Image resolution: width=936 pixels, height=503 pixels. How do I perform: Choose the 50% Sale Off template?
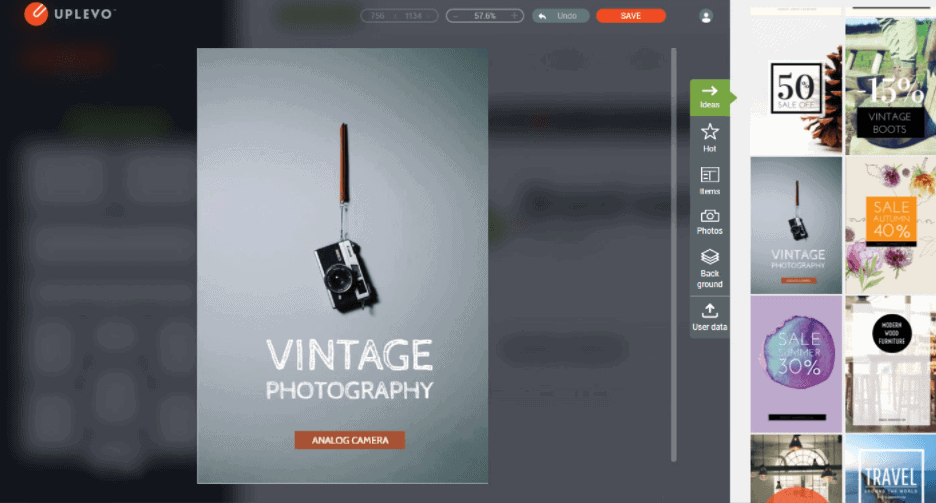796,87
